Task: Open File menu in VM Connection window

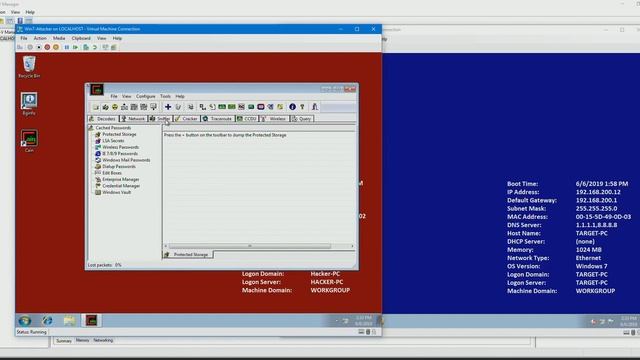Action: (24, 38)
